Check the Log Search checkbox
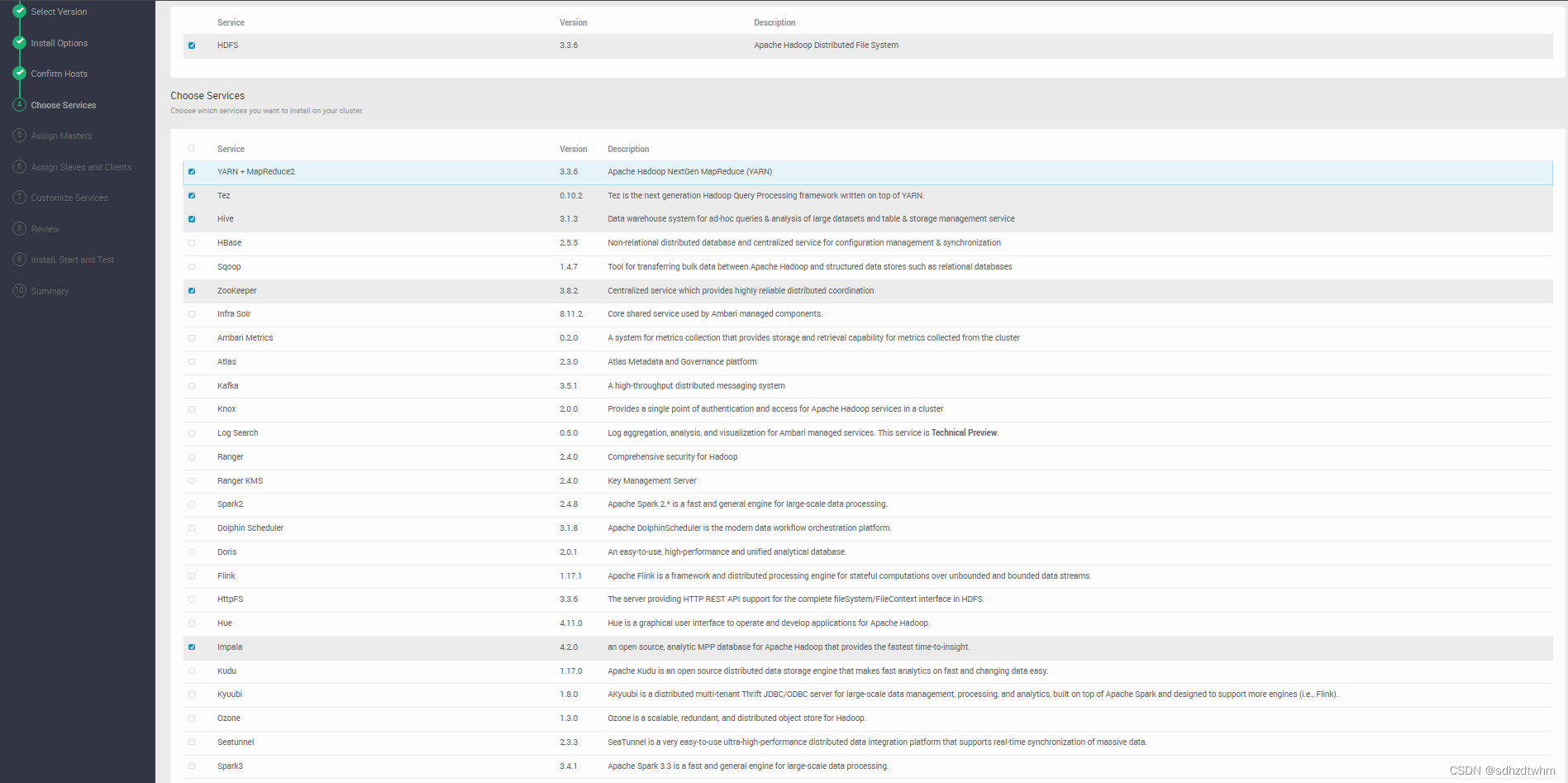Viewport: 1568px width, 783px height. coord(192,433)
